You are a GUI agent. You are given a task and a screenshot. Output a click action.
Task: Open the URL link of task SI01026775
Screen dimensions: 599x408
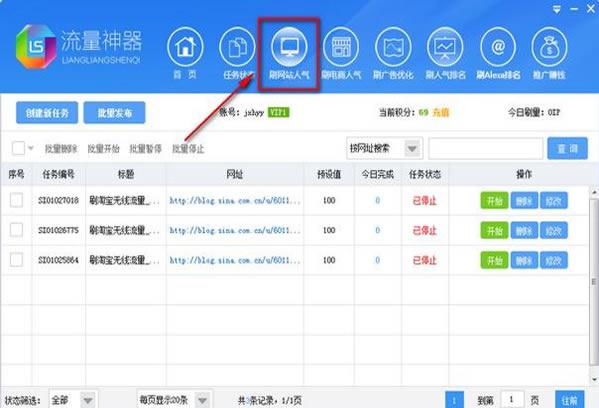[235, 230]
